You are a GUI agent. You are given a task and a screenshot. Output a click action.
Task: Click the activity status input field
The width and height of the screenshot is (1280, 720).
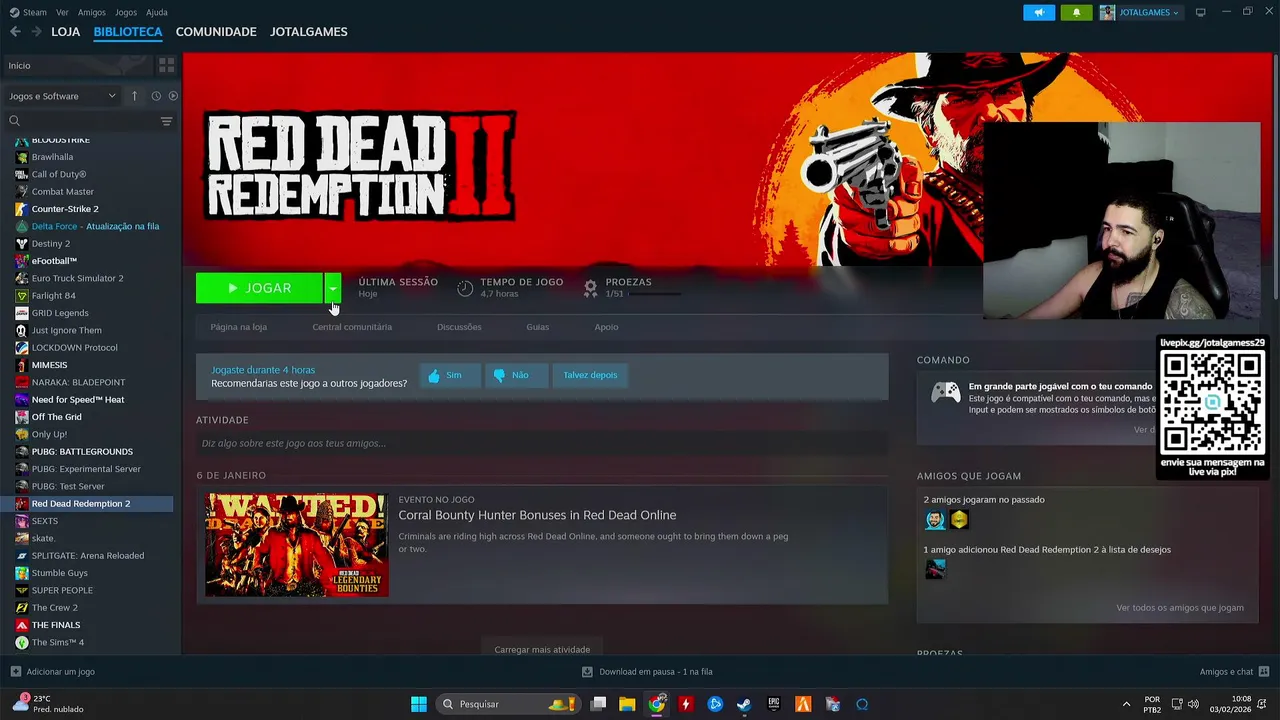coord(542,443)
